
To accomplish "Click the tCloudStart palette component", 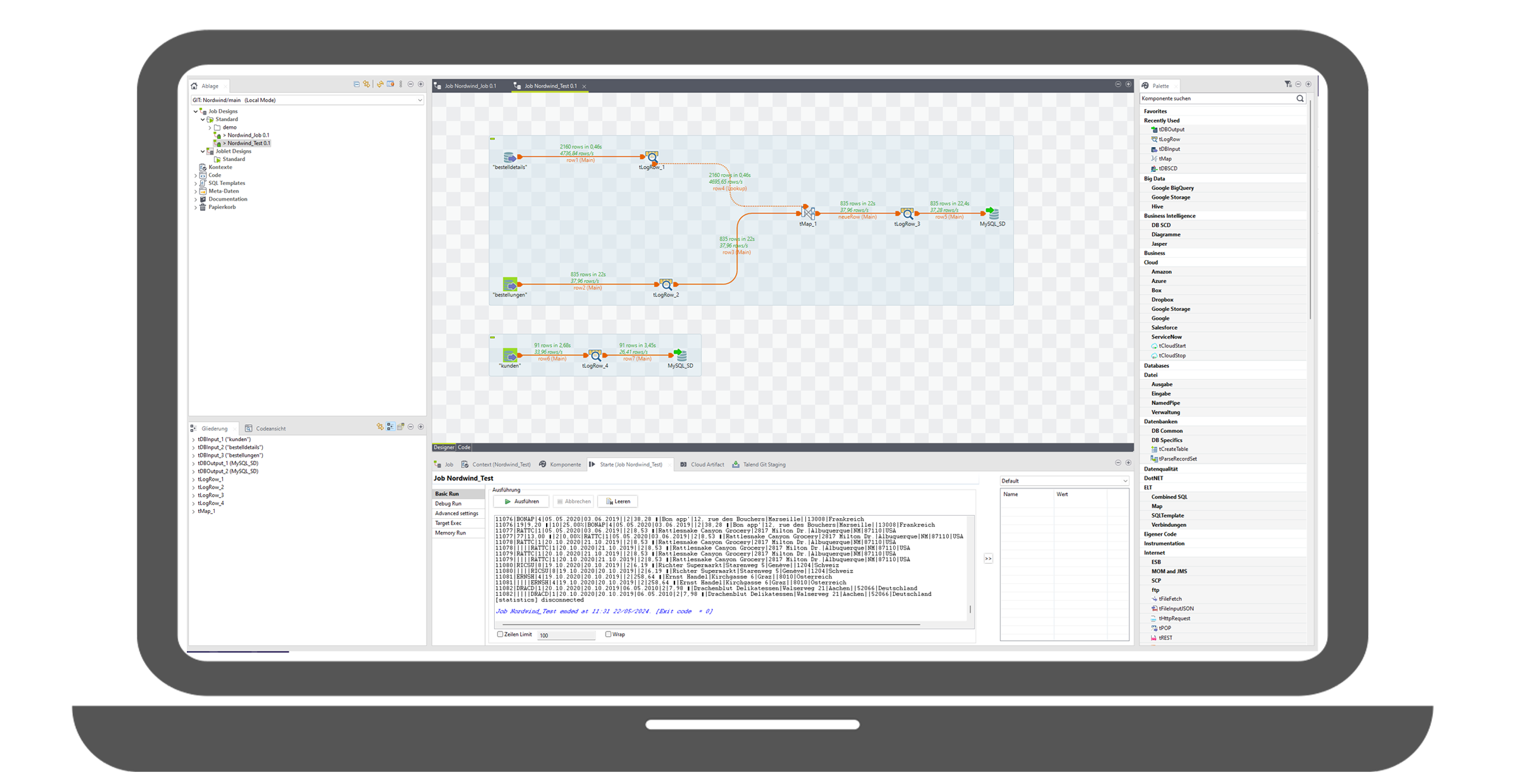I will (1169, 346).
